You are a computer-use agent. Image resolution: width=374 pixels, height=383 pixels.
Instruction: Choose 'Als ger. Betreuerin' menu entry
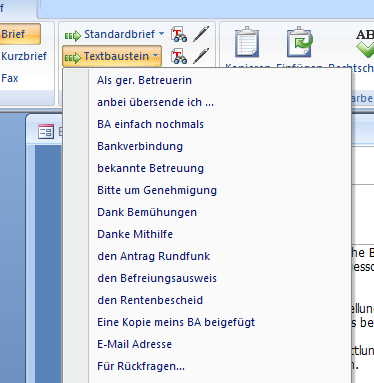[207, 80]
